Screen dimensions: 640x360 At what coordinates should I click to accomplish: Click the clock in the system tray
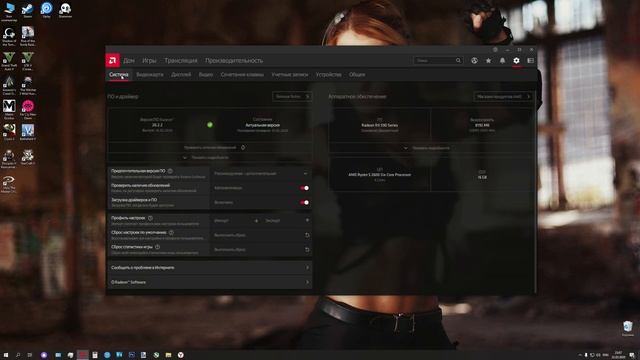click(618, 355)
